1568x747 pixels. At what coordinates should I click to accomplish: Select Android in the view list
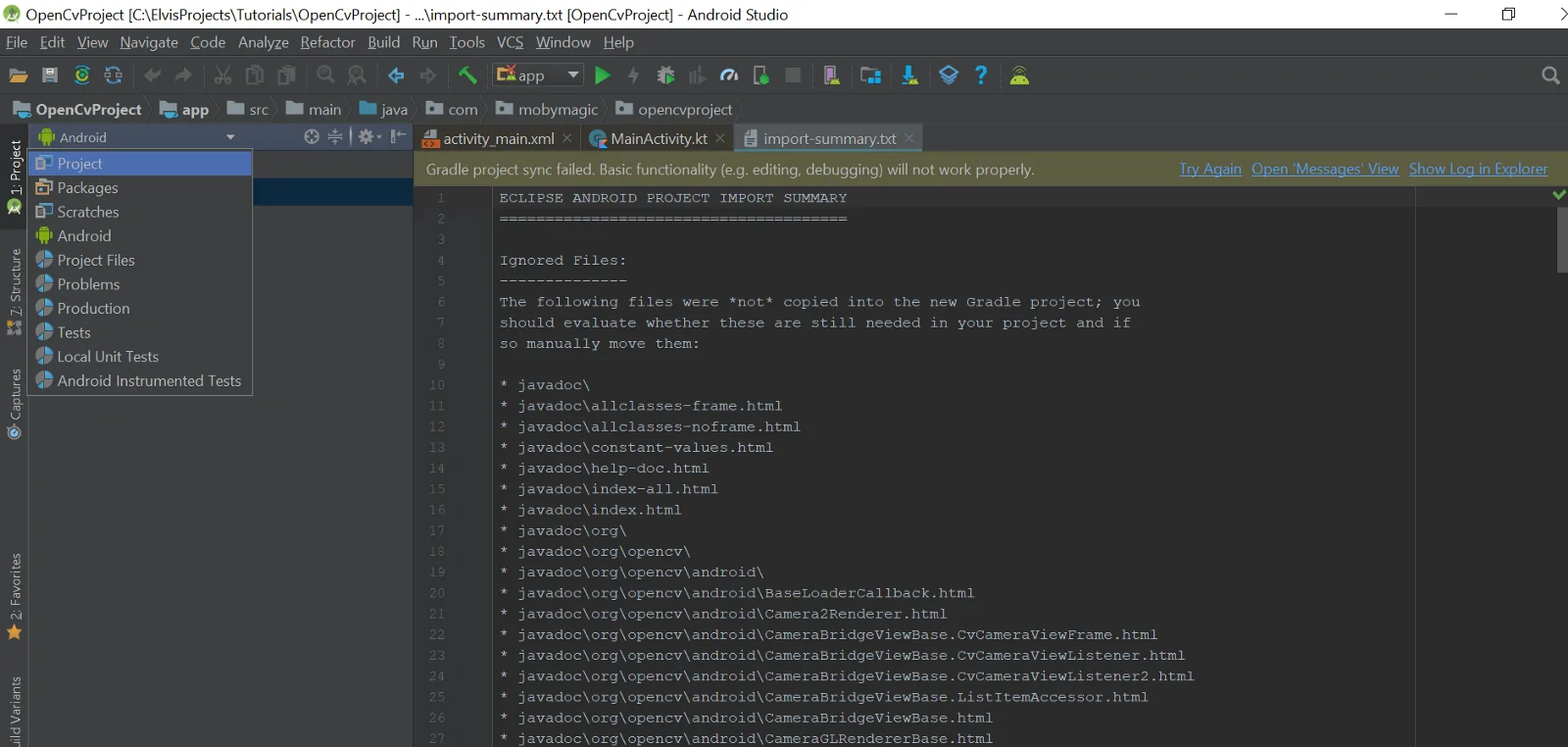coord(140,236)
